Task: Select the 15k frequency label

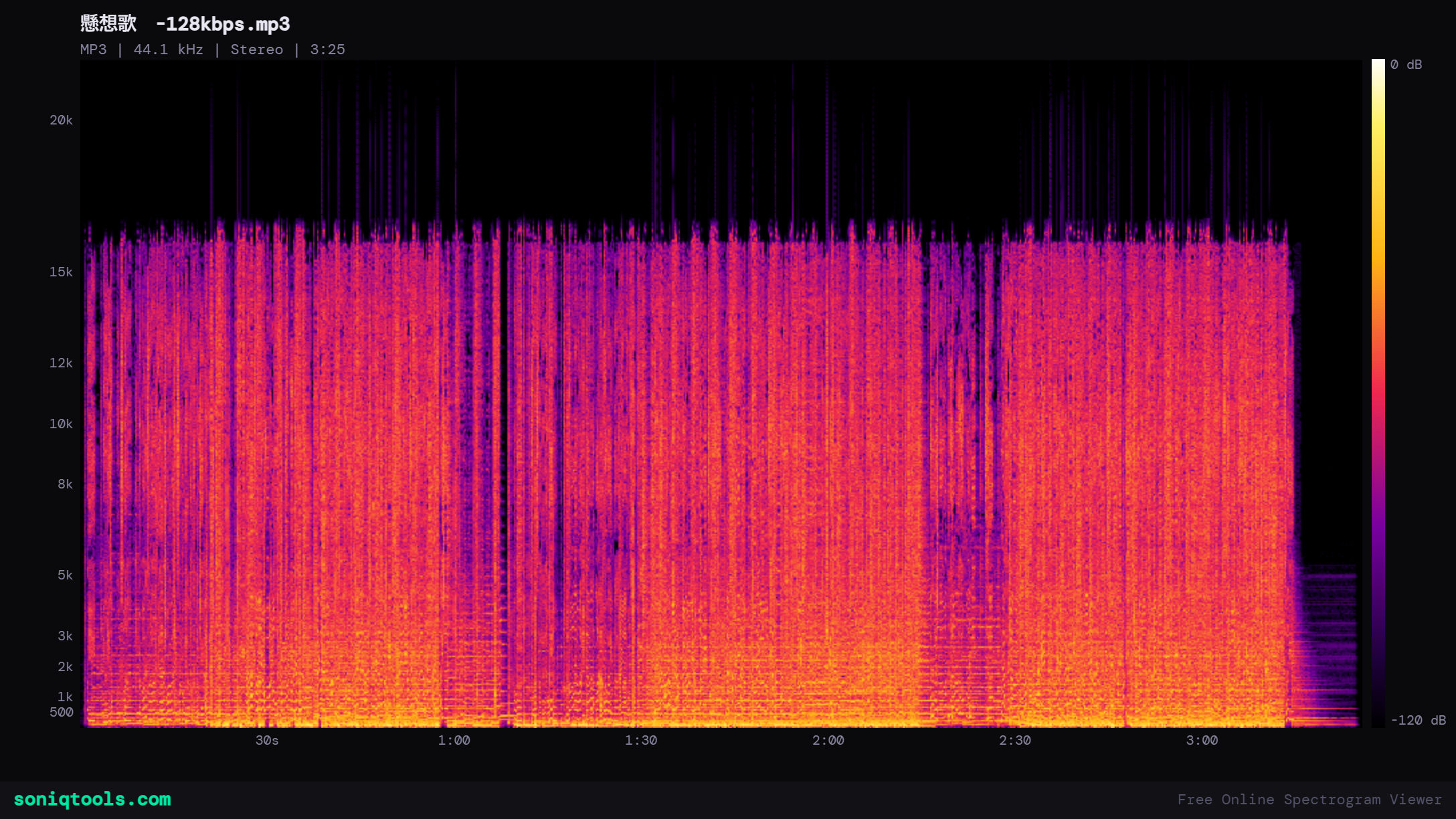Action: (x=64, y=272)
